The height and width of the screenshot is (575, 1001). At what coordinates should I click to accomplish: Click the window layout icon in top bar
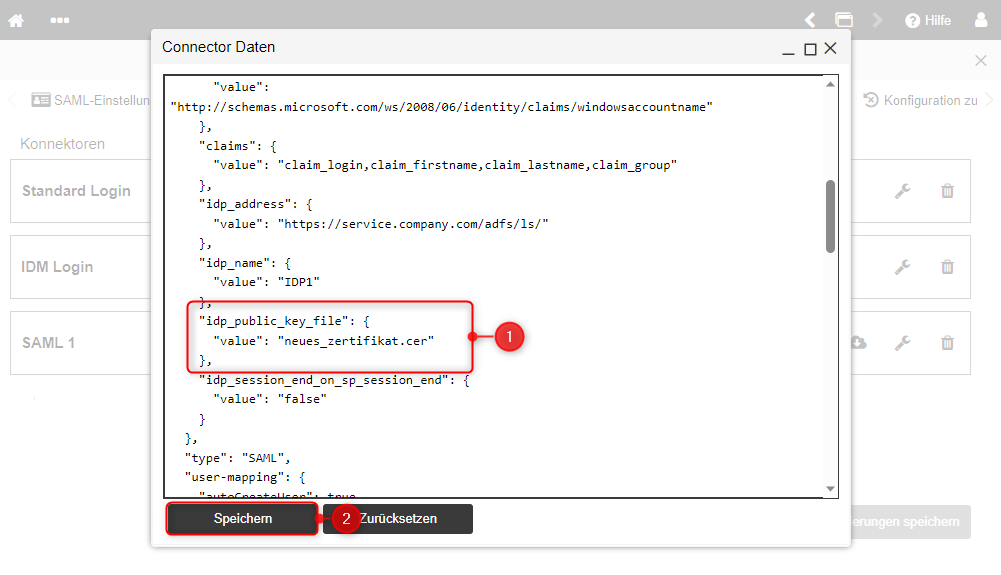(x=844, y=20)
